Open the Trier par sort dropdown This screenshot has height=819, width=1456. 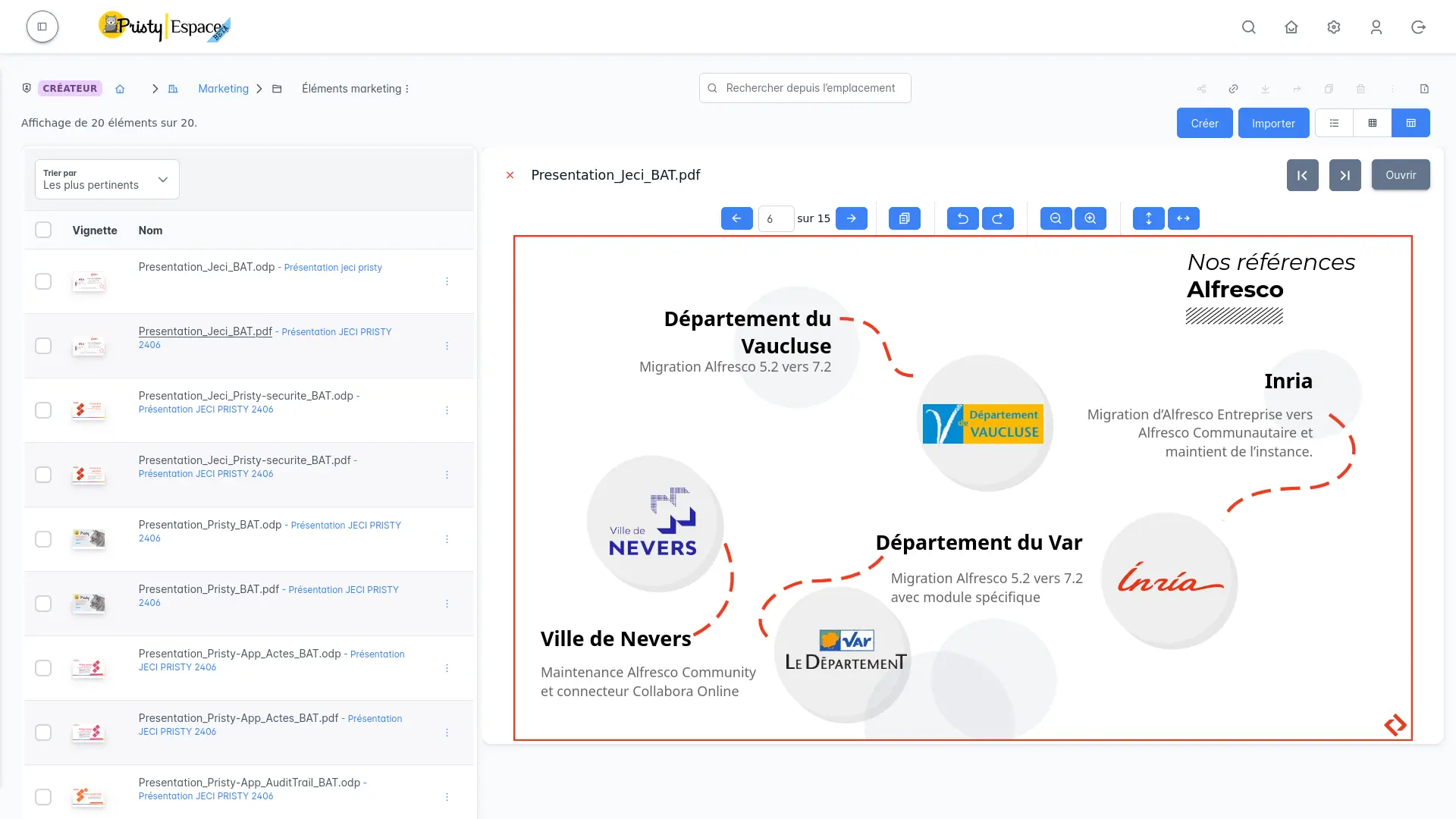(107, 180)
